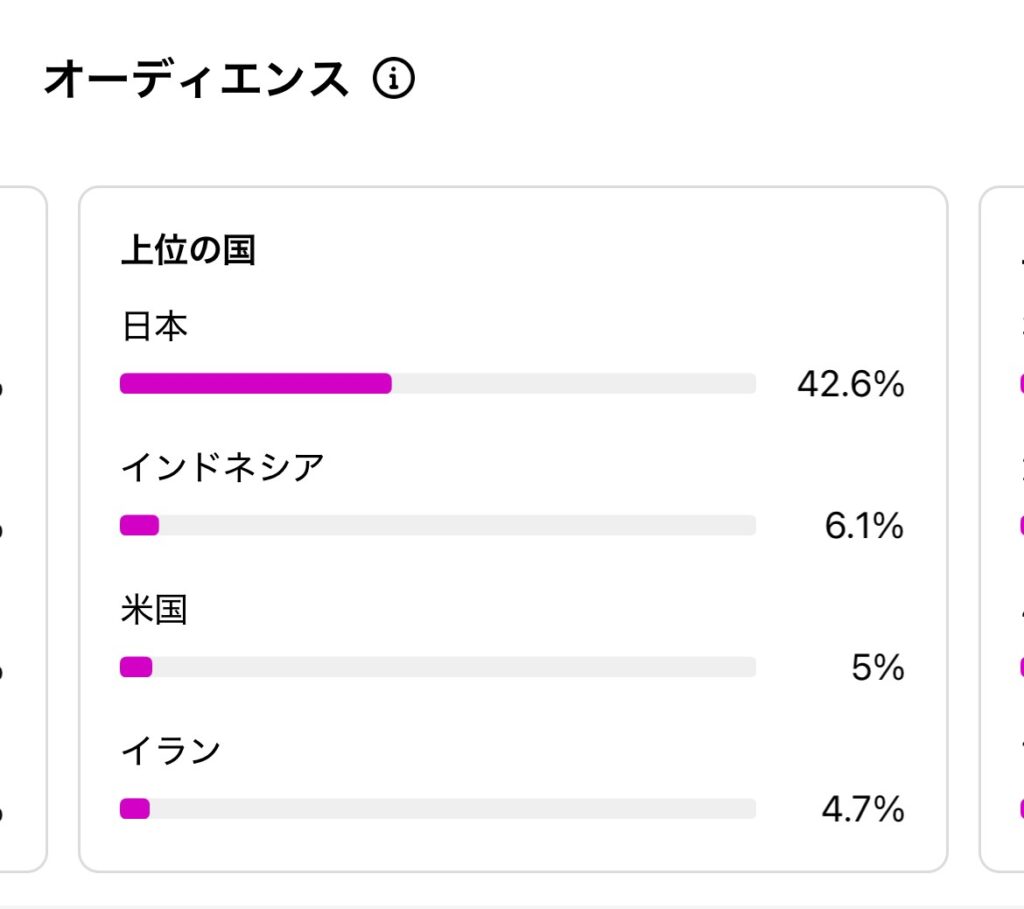Select the 6.1% percentage value

point(864,525)
